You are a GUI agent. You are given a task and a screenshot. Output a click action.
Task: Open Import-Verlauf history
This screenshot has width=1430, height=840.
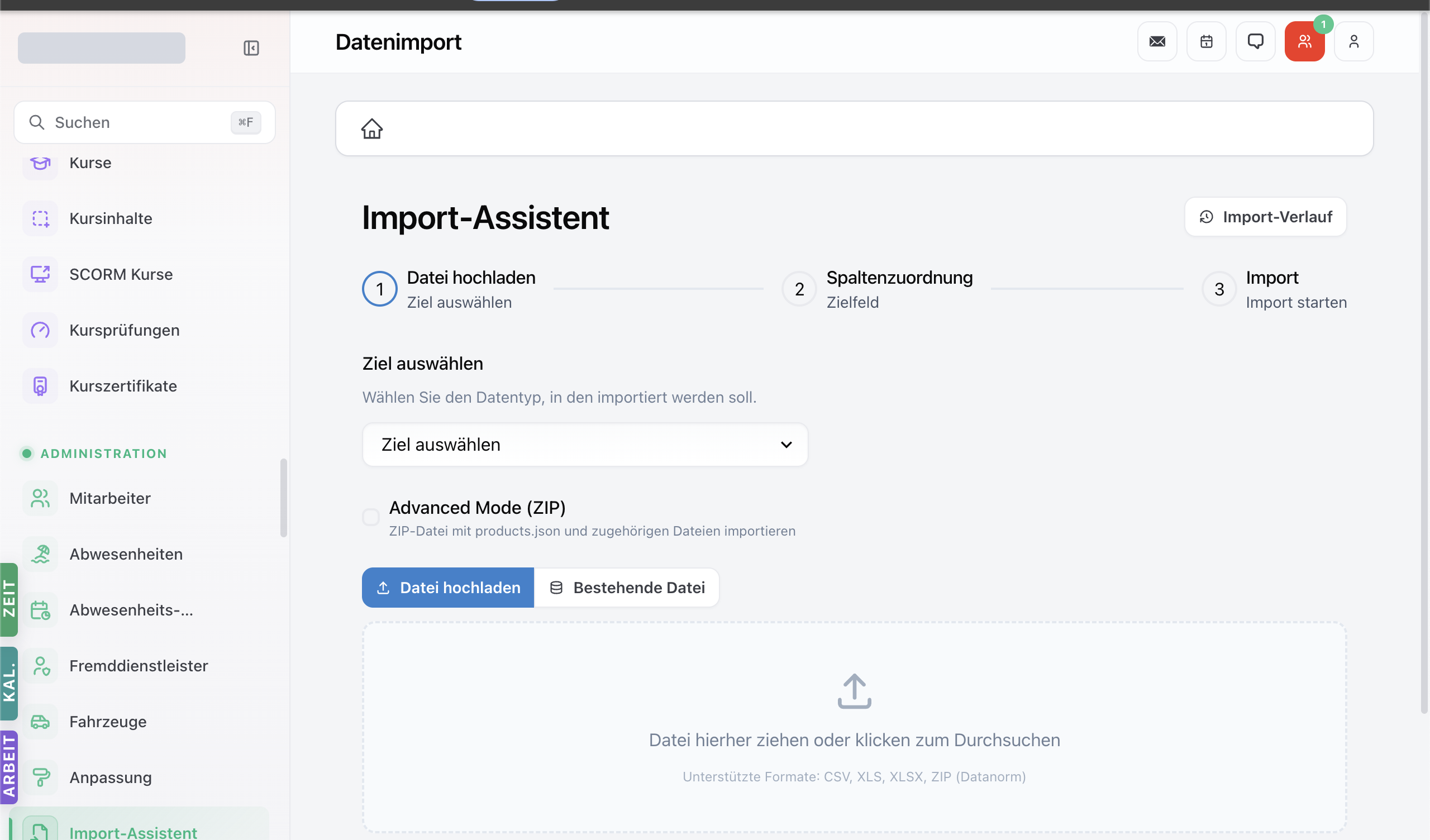(1265, 217)
